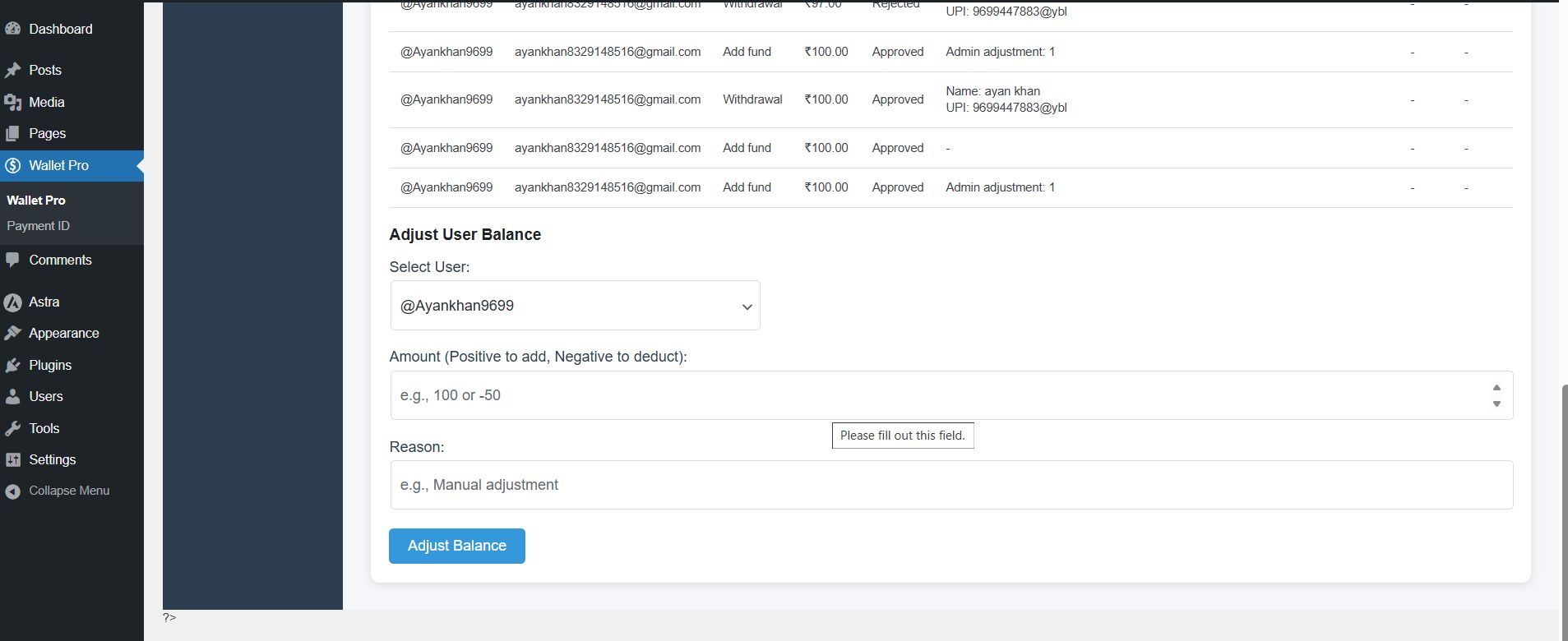Click the Media library icon
1568x641 pixels.
(x=12, y=102)
